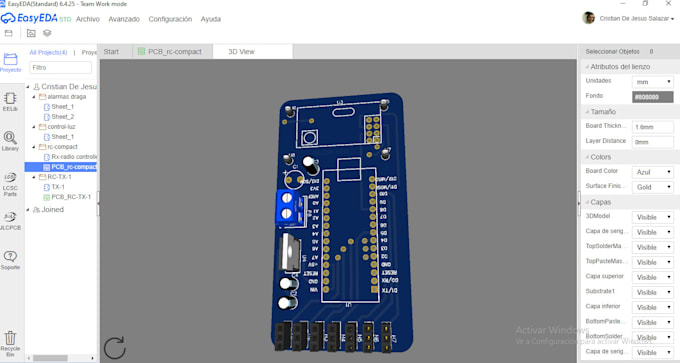Open the Recycle Bin
This screenshot has width=680, height=363.
[x=10, y=344]
